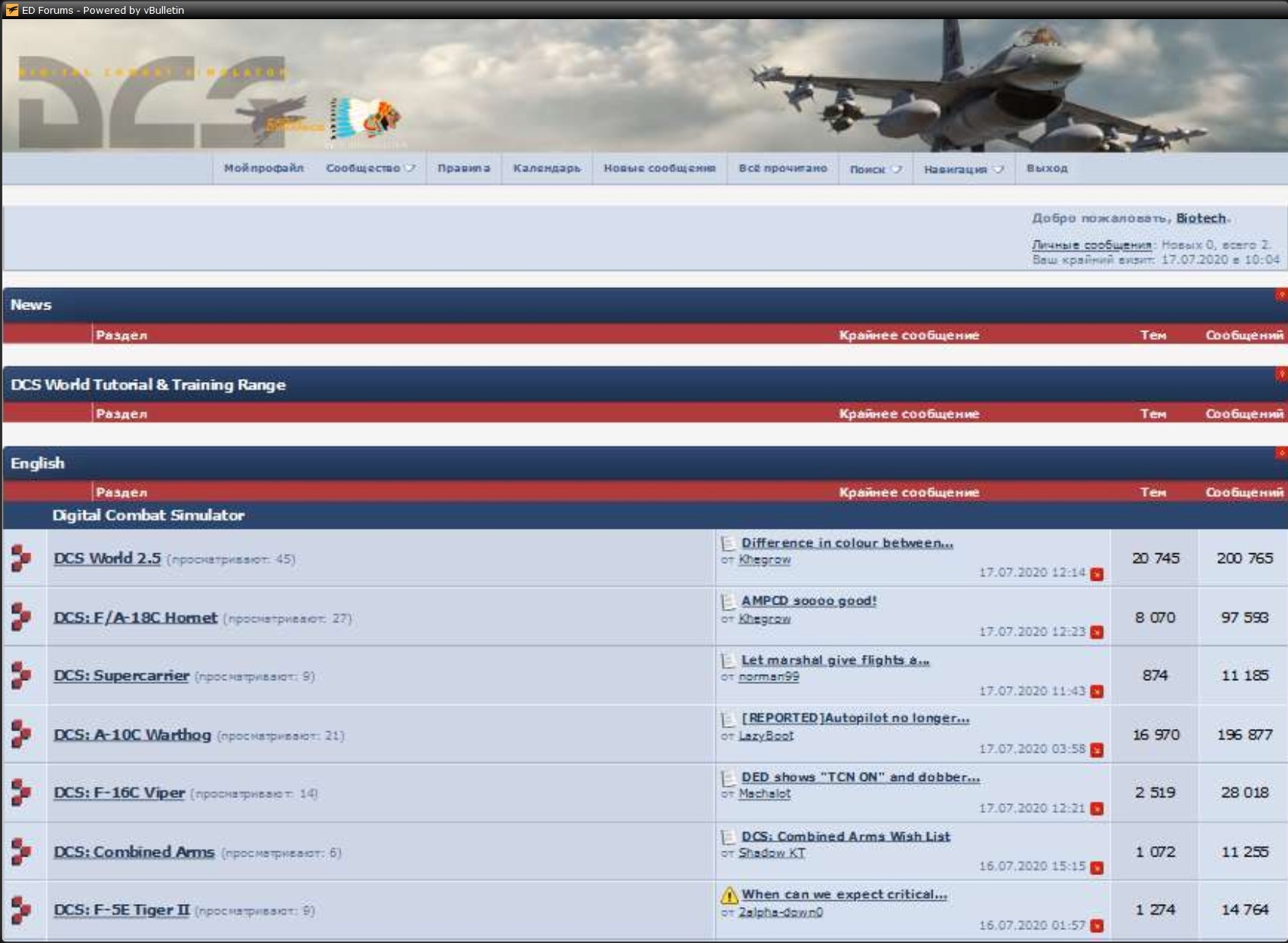1288x943 pixels.
Task: Log out via Выход
Action: 1046,168
